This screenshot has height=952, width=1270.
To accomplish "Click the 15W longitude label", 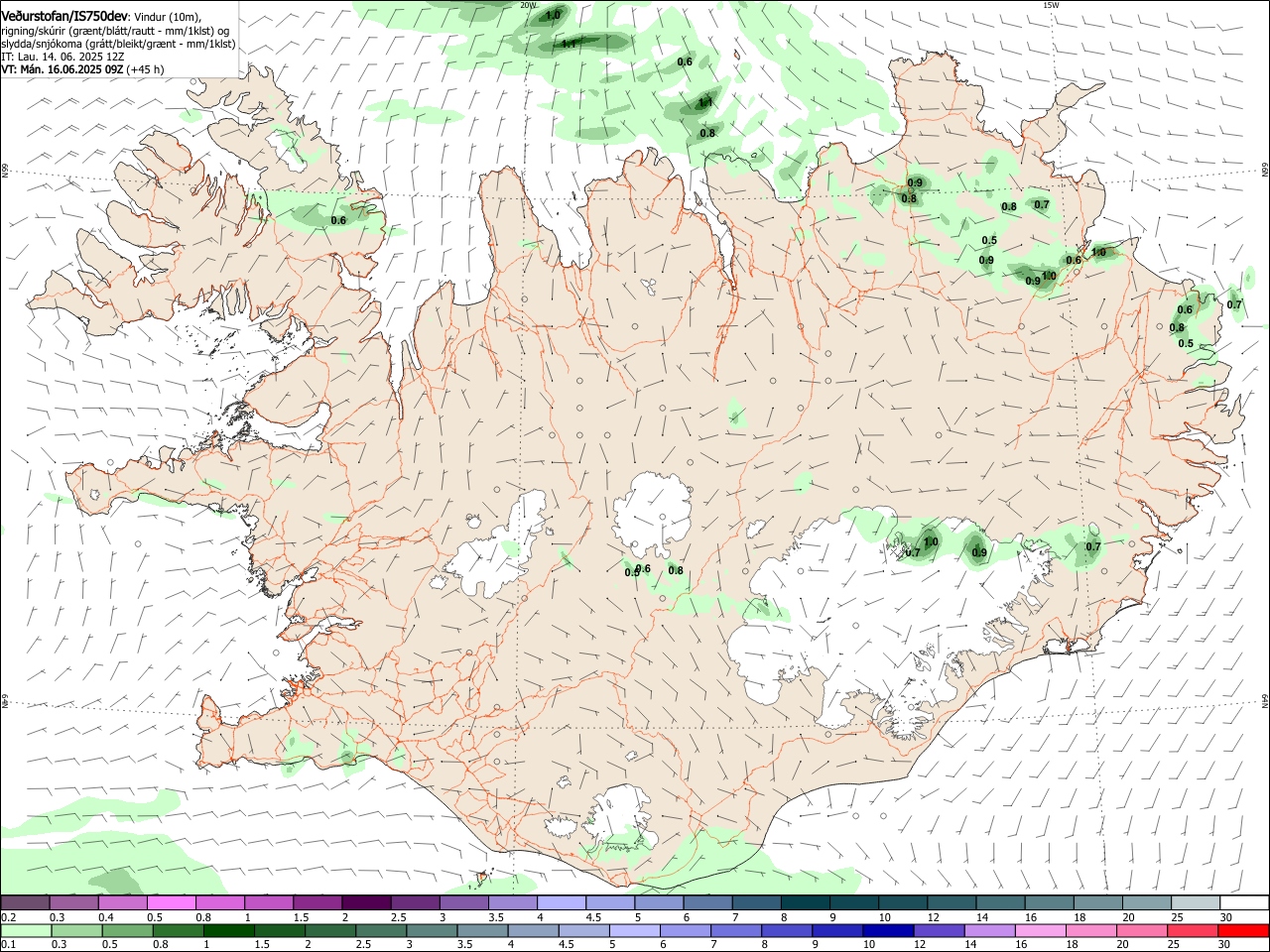I will click(x=1051, y=5).
